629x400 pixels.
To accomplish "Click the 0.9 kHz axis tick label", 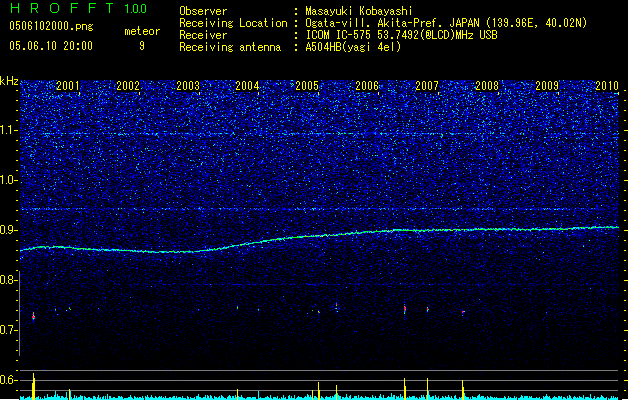I will point(9,230).
